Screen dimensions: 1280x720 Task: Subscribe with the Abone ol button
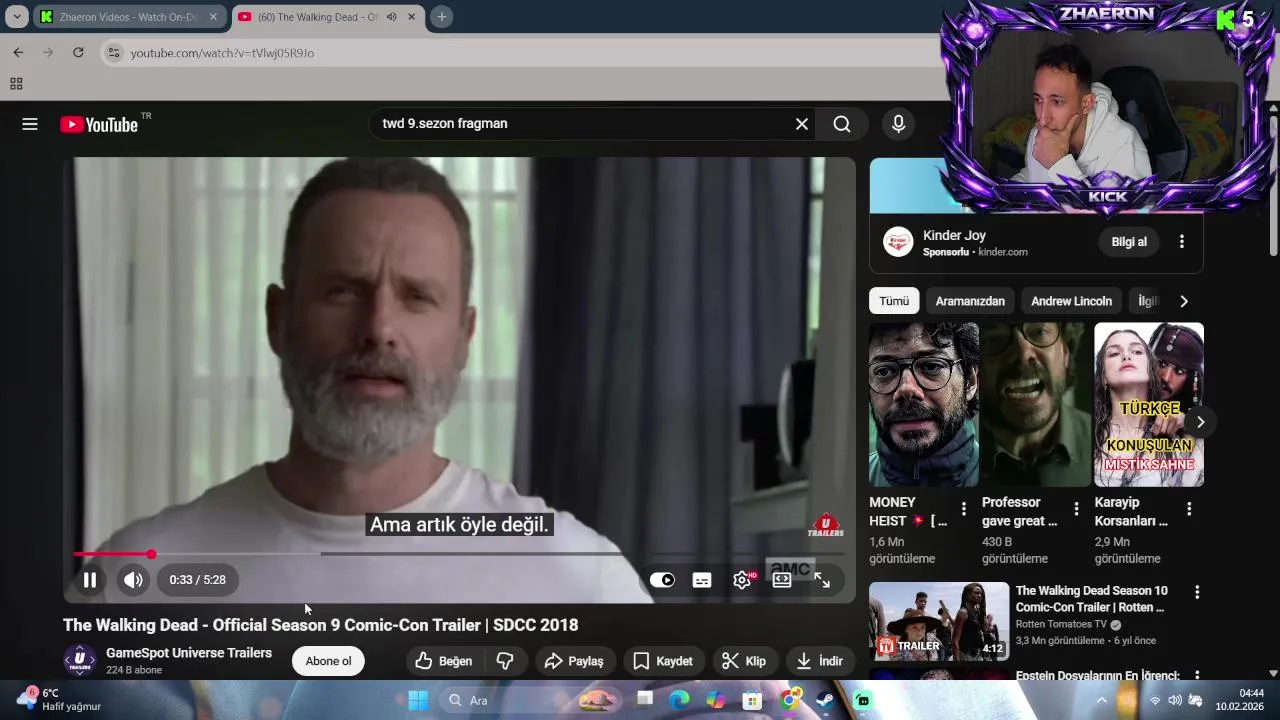(328, 661)
